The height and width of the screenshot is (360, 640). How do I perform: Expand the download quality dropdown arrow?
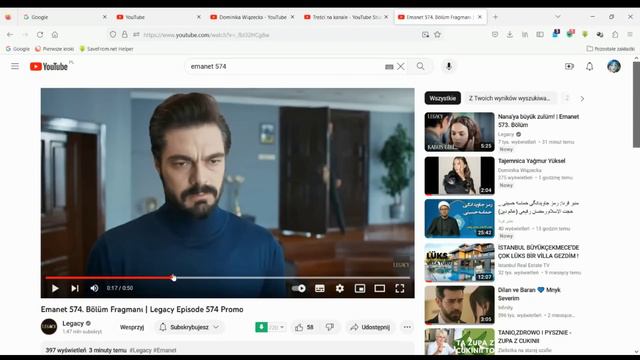pos(282,327)
